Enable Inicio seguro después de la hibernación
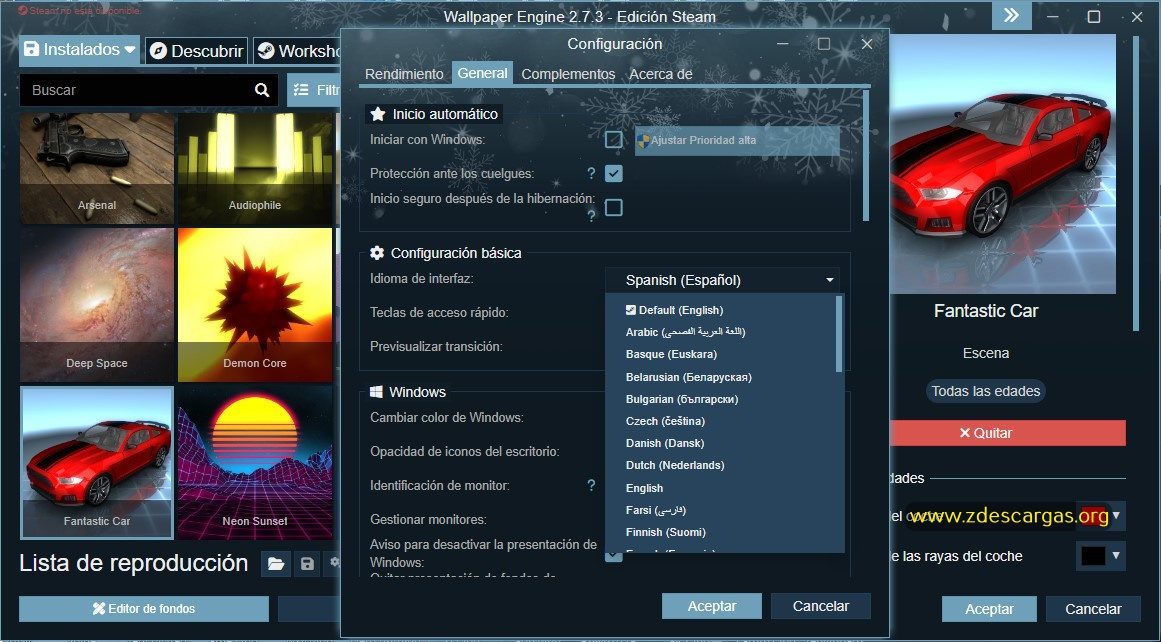The height and width of the screenshot is (642, 1161). (614, 207)
